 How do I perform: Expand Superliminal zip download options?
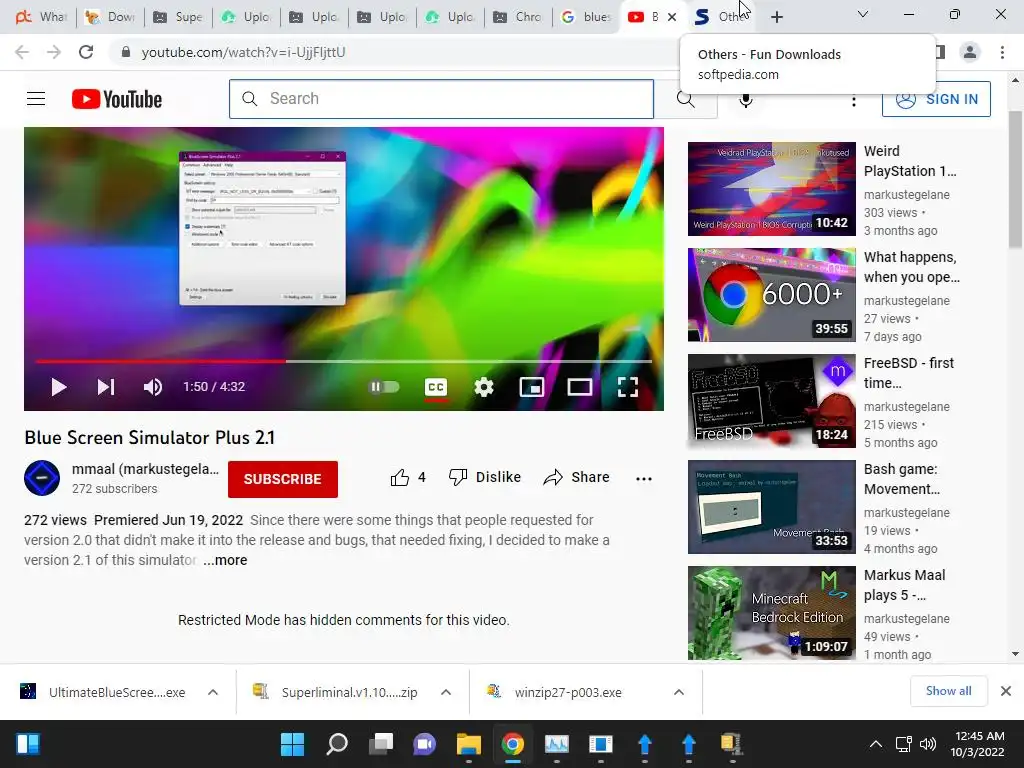click(x=446, y=692)
